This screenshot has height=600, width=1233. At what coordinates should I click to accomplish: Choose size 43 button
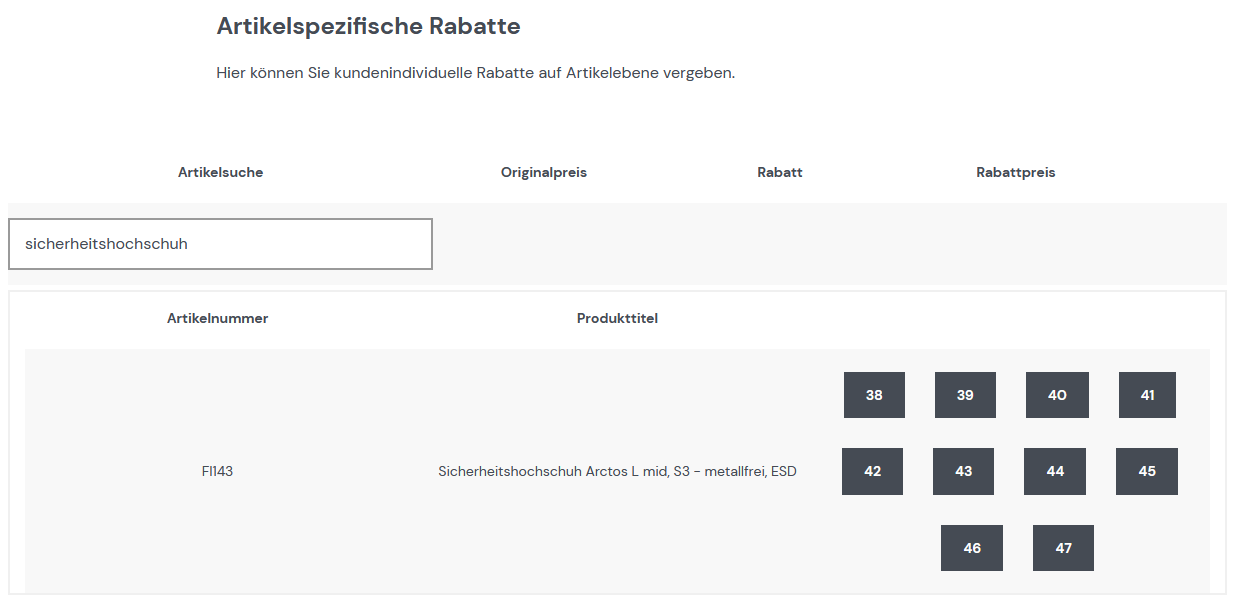click(963, 471)
